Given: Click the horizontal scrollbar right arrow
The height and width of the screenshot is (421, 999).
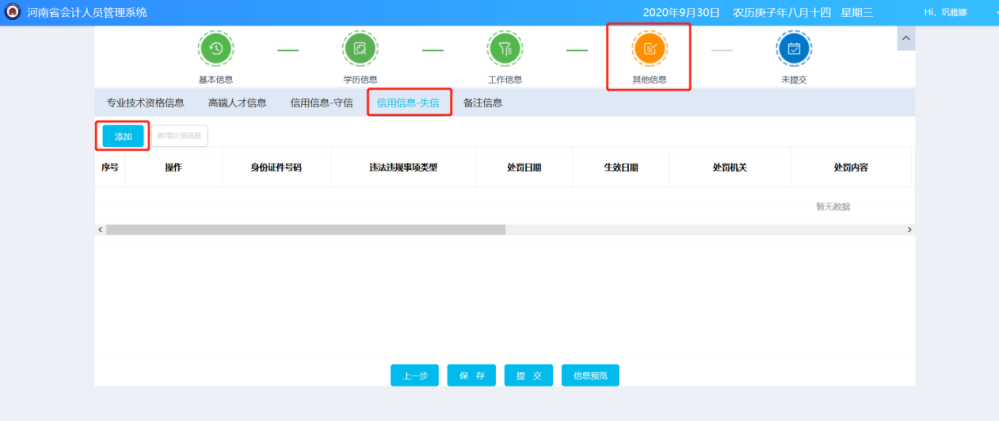Looking at the screenshot, I should point(909,229).
